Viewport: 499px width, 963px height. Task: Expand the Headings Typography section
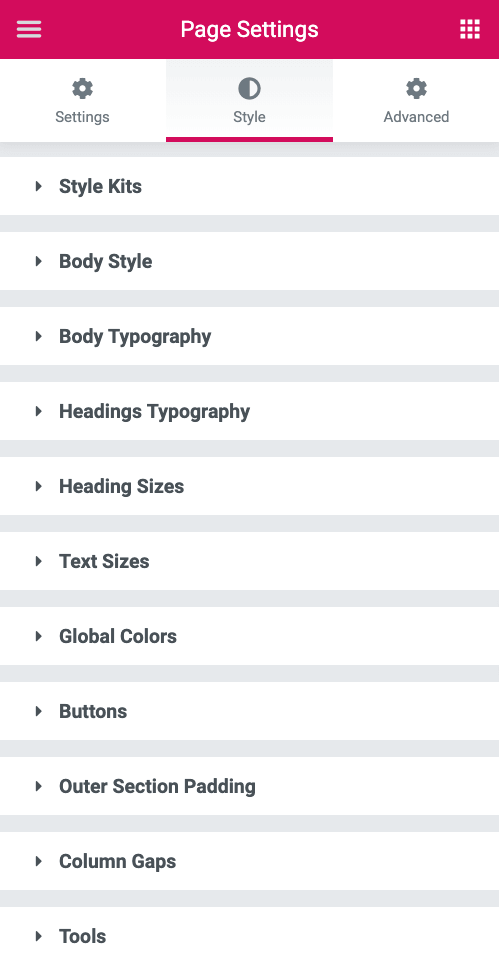pos(250,411)
